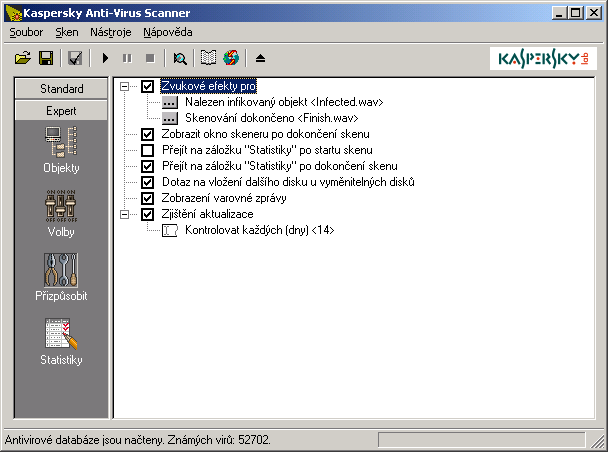Click the open folder toolbar icon
The height and width of the screenshot is (452, 608).
[x=23, y=59]
